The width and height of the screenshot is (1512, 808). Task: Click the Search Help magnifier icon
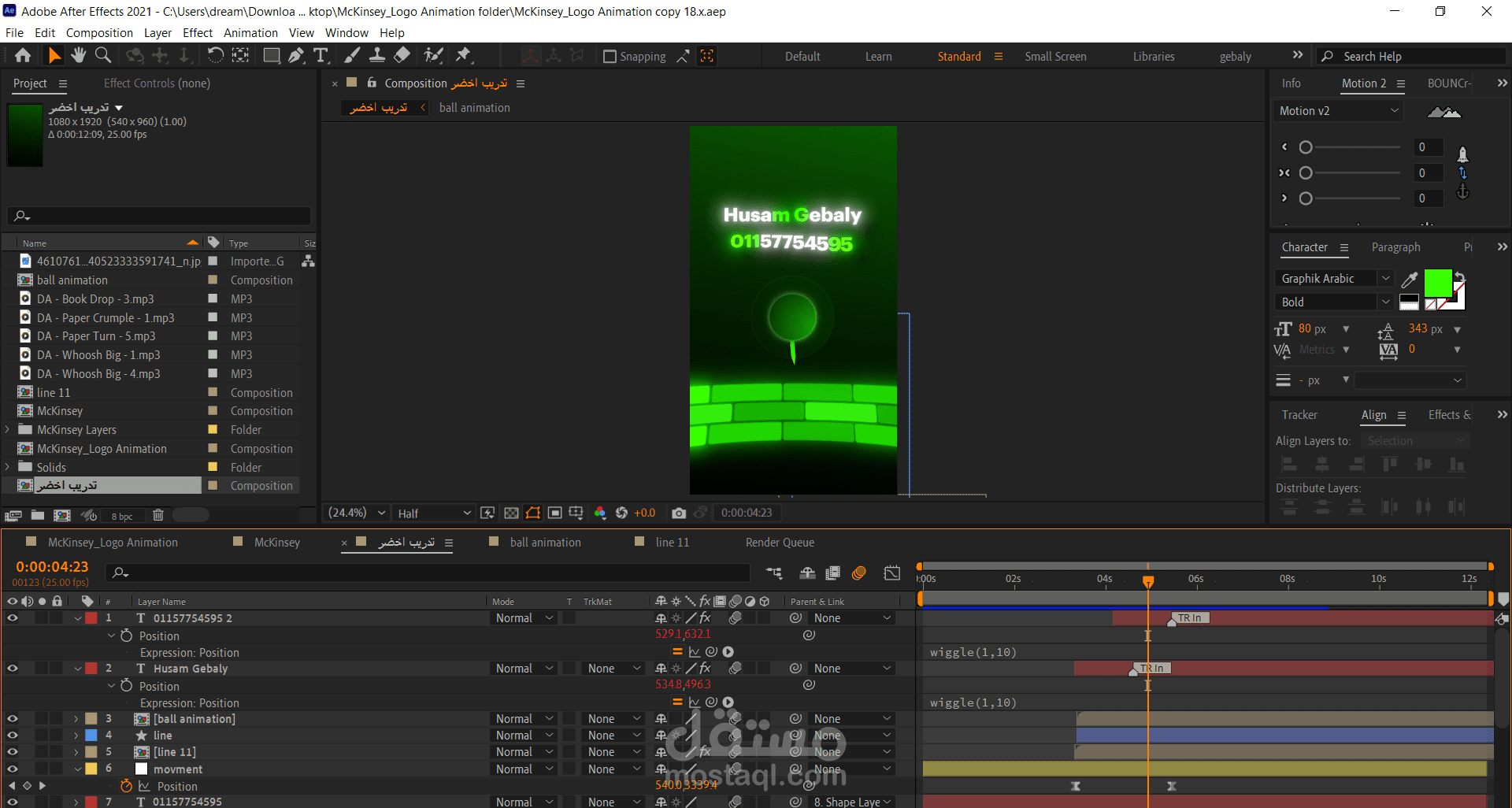[1328, 57]
